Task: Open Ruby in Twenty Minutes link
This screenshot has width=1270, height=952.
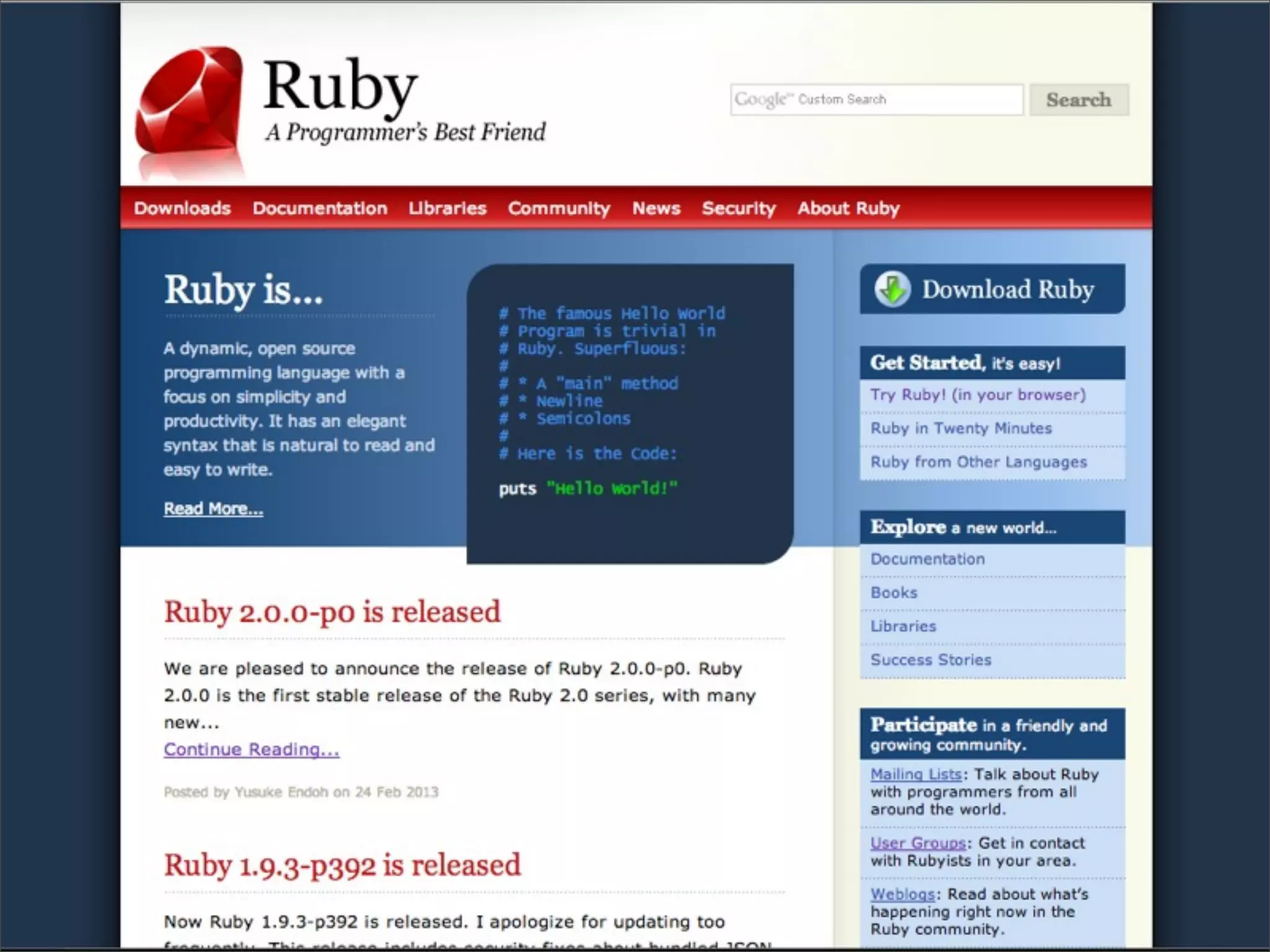Action: 961,428
